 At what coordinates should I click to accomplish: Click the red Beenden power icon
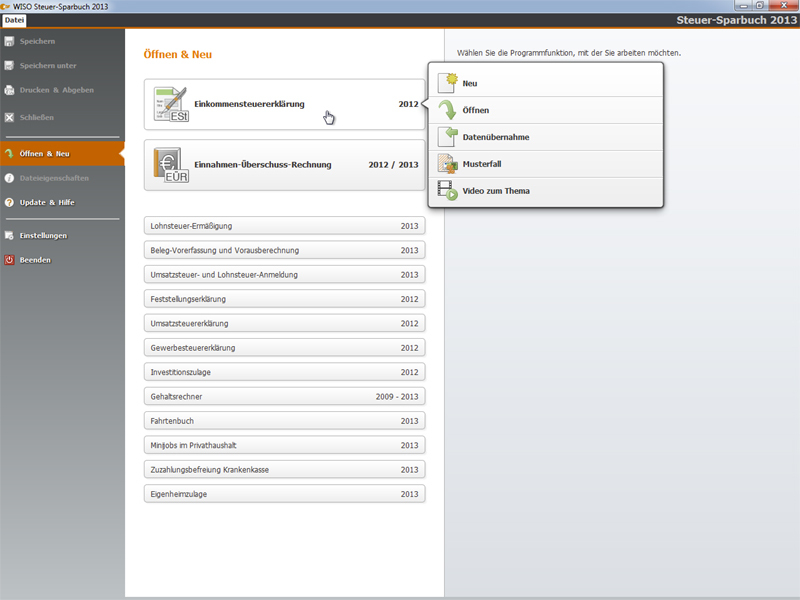[9, 260]
